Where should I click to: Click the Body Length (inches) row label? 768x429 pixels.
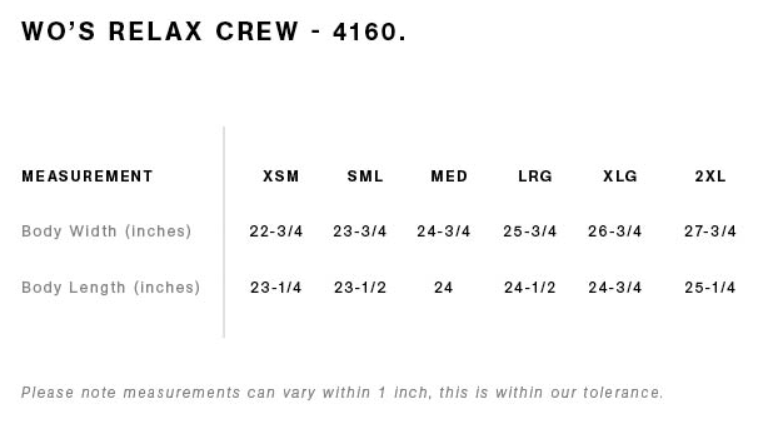111,287
